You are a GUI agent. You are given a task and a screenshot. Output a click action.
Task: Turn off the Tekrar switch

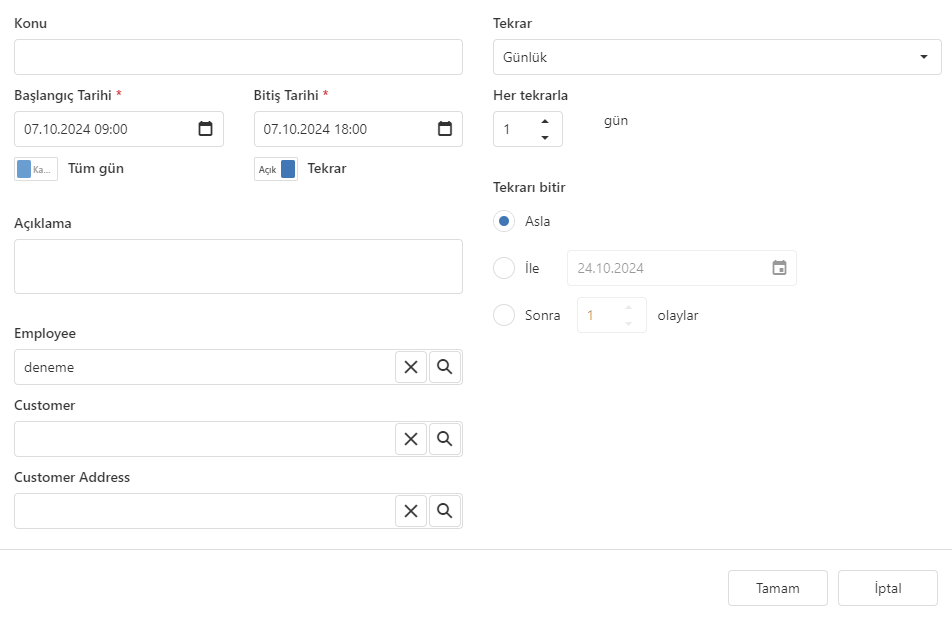276,169
